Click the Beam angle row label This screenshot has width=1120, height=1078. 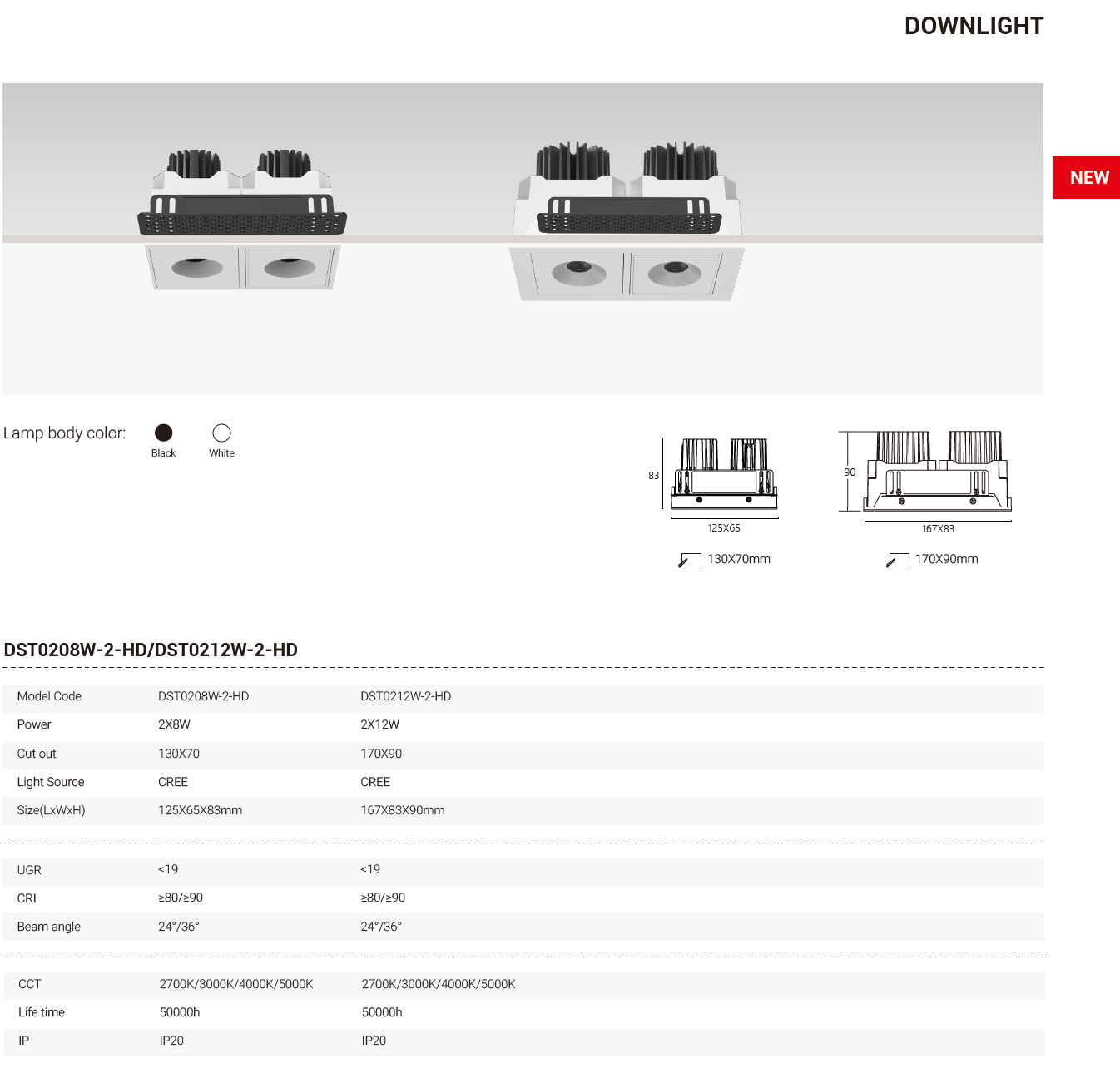(x=48, y=927)
